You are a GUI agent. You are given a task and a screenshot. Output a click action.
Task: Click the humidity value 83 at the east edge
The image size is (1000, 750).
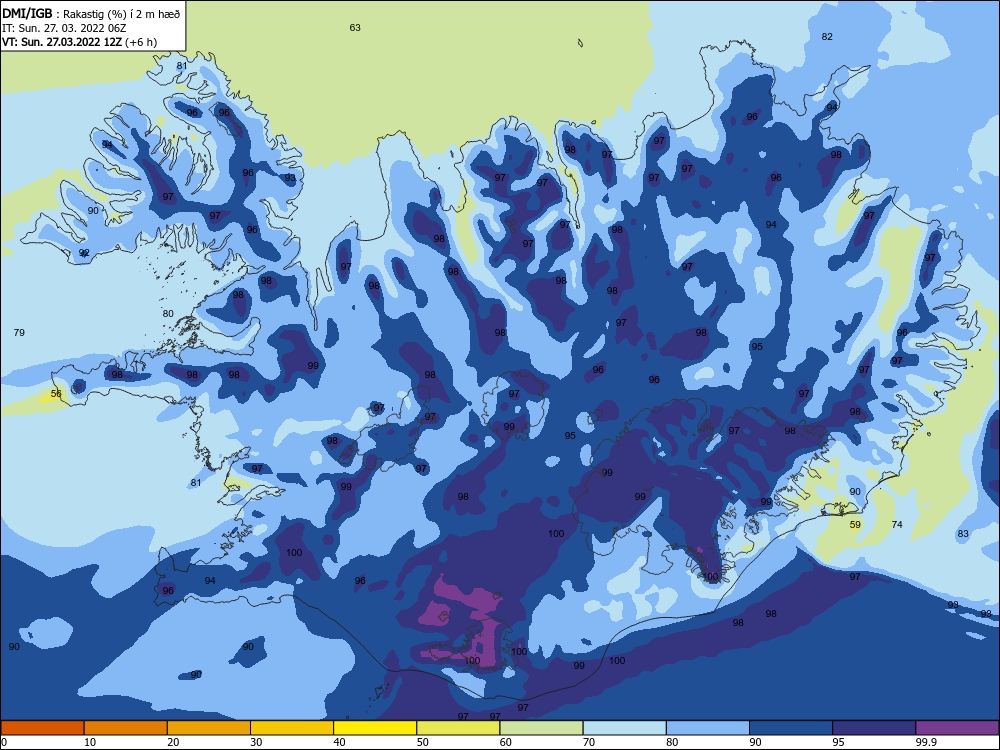[963, 533]
